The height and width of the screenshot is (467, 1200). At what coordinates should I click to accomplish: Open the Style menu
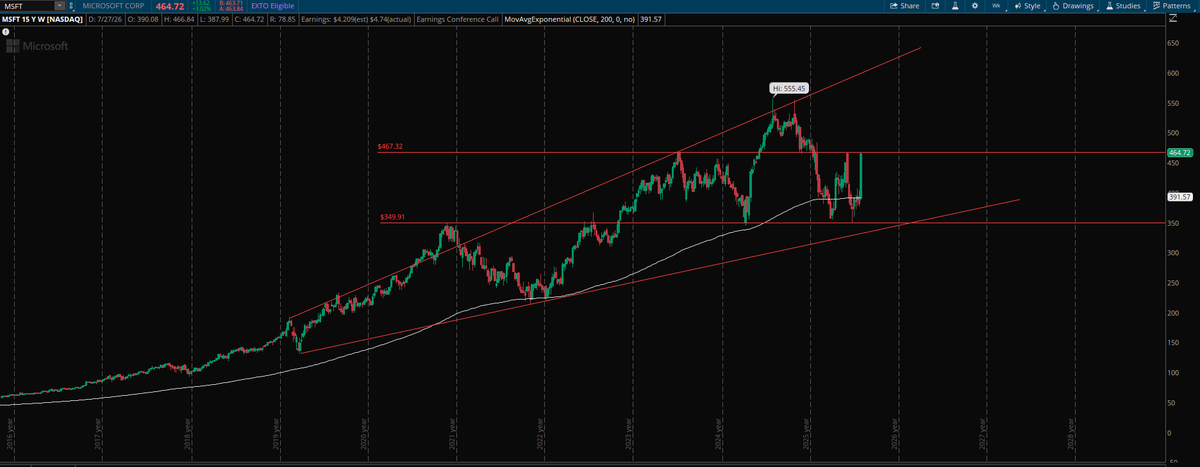point(1028,6)
